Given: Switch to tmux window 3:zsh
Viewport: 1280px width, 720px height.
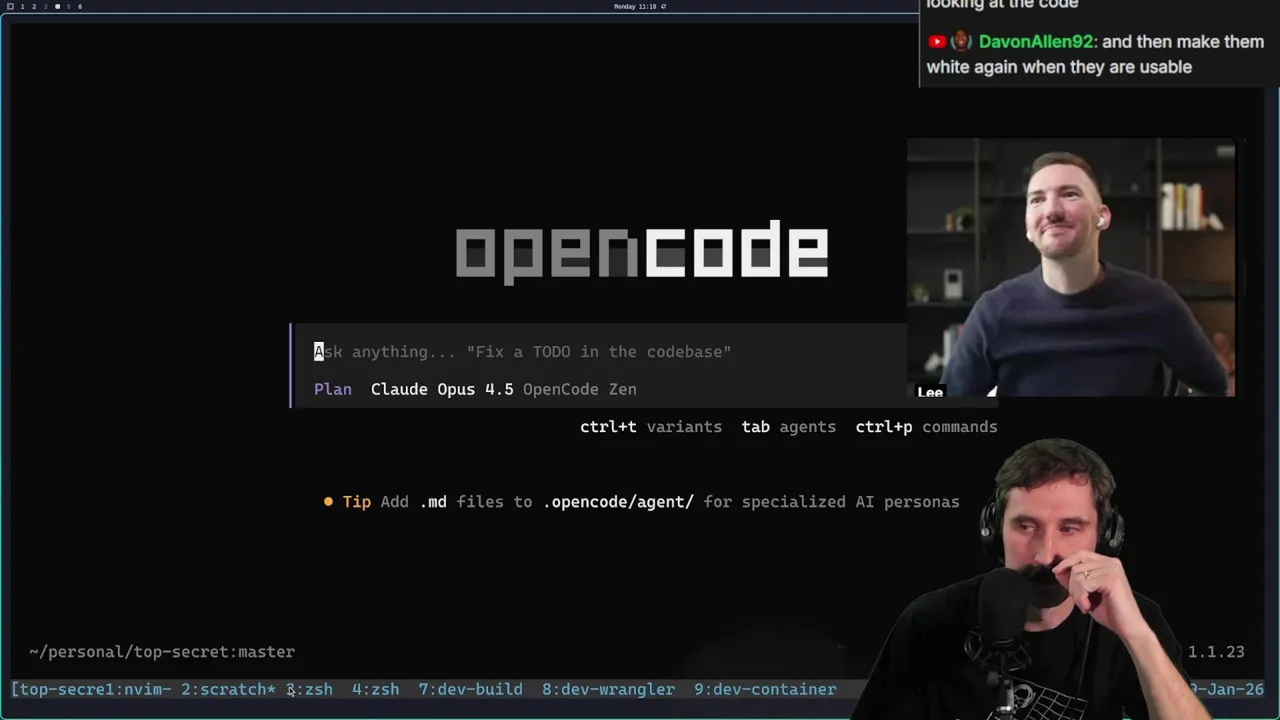Looking at the screenshot, I should 310,690.
